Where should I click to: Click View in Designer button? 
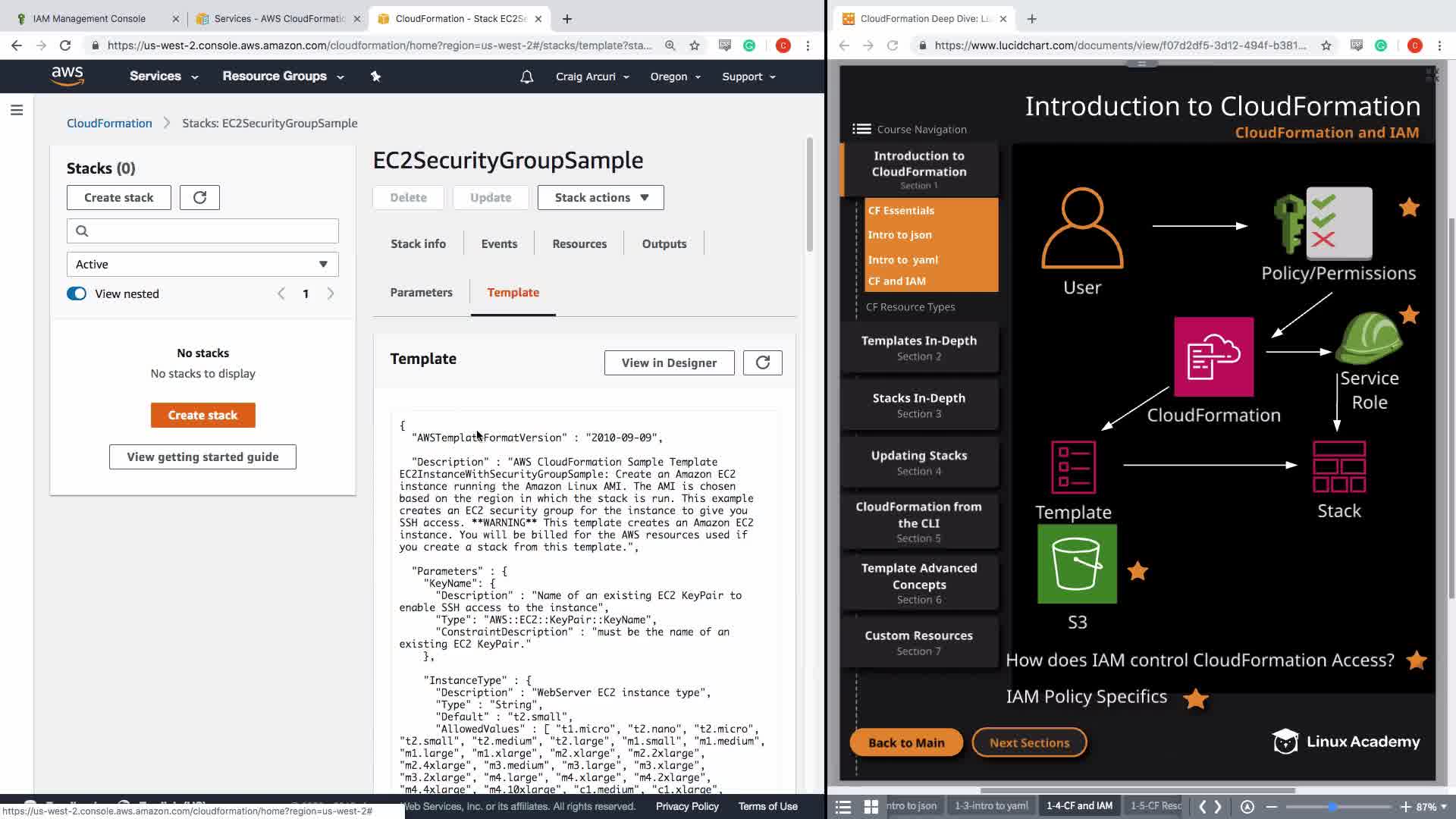coord(669,362)
